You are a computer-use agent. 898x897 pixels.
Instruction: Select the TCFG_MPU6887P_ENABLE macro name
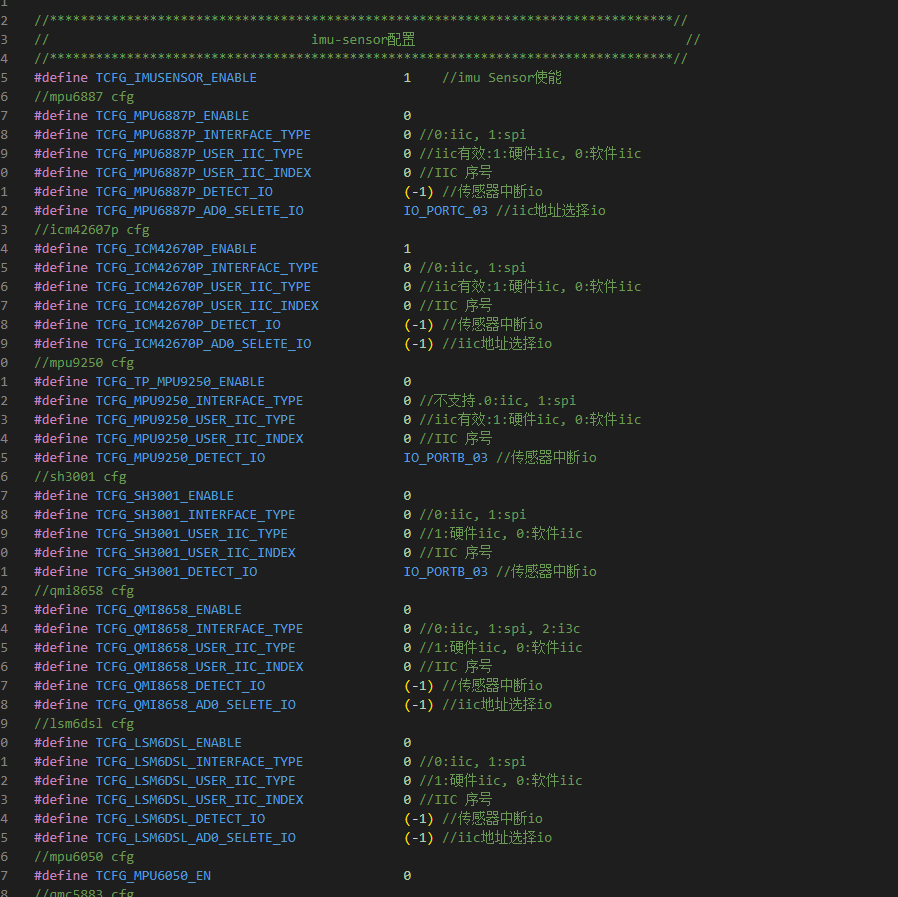[172, 115]
